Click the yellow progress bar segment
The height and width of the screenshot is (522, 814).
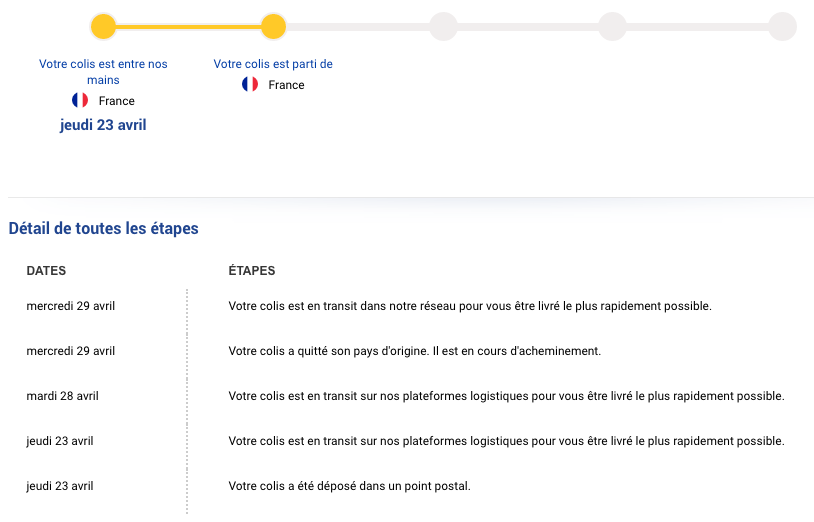(188, 26)
